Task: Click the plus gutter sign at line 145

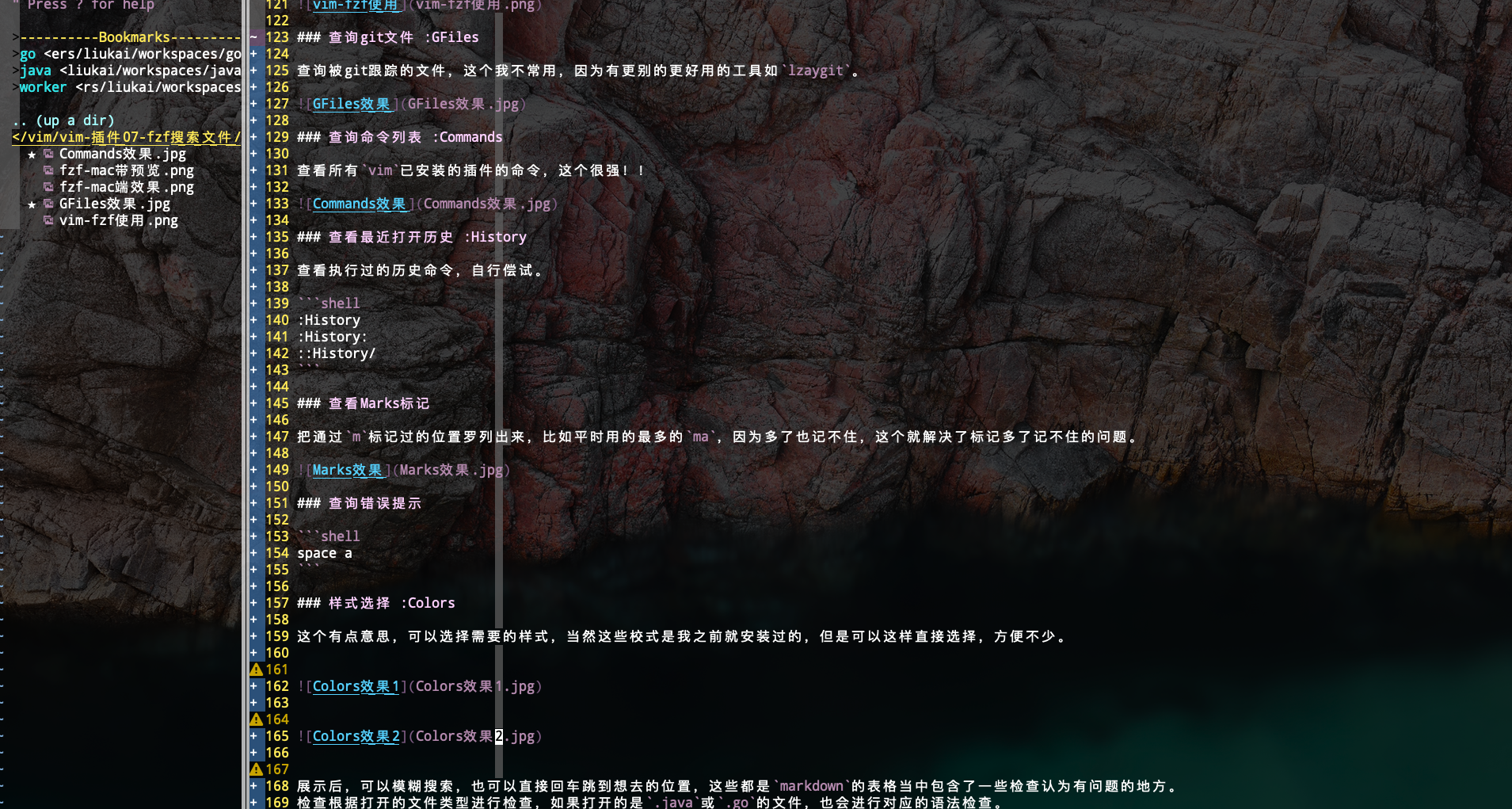Action: (253, 403)
